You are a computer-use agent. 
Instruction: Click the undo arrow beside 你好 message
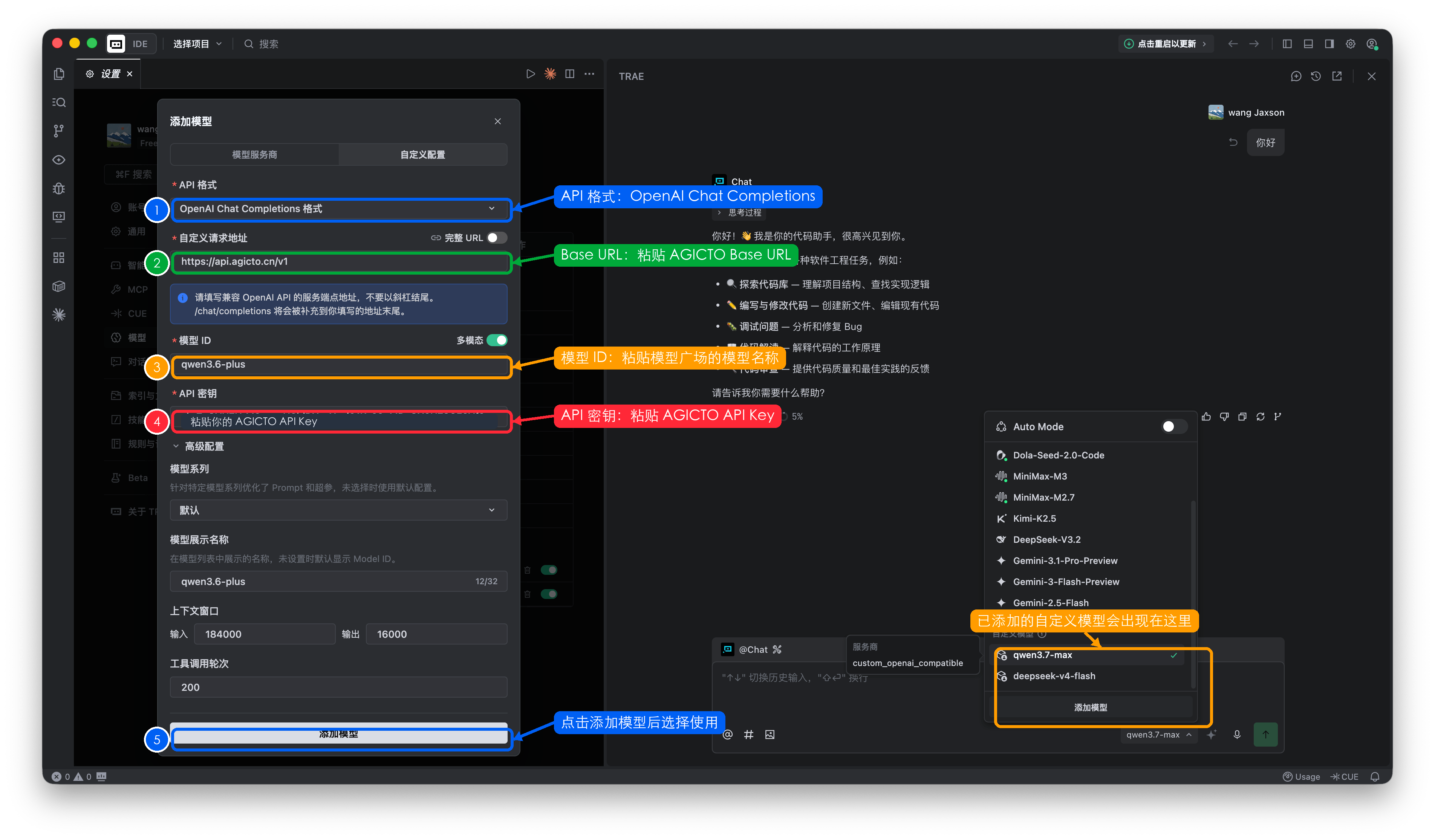pos(1233,142)
